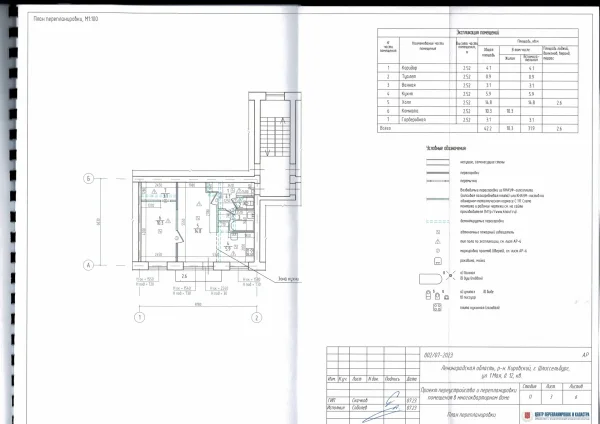Click height 2.52 in the Кухня row
The height and width of the screenshot is (424, 600).
click(x=466, y=94)
